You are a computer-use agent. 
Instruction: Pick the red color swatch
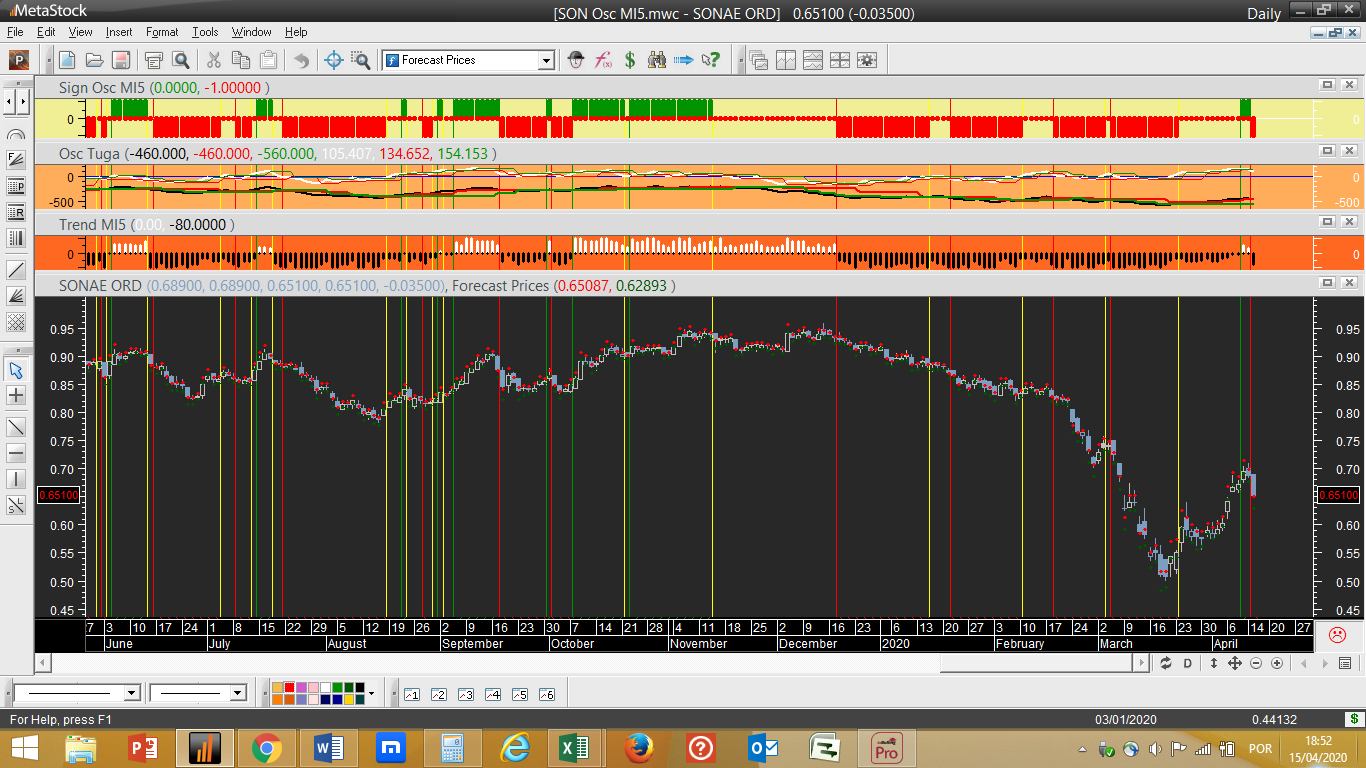coord(289,687)
